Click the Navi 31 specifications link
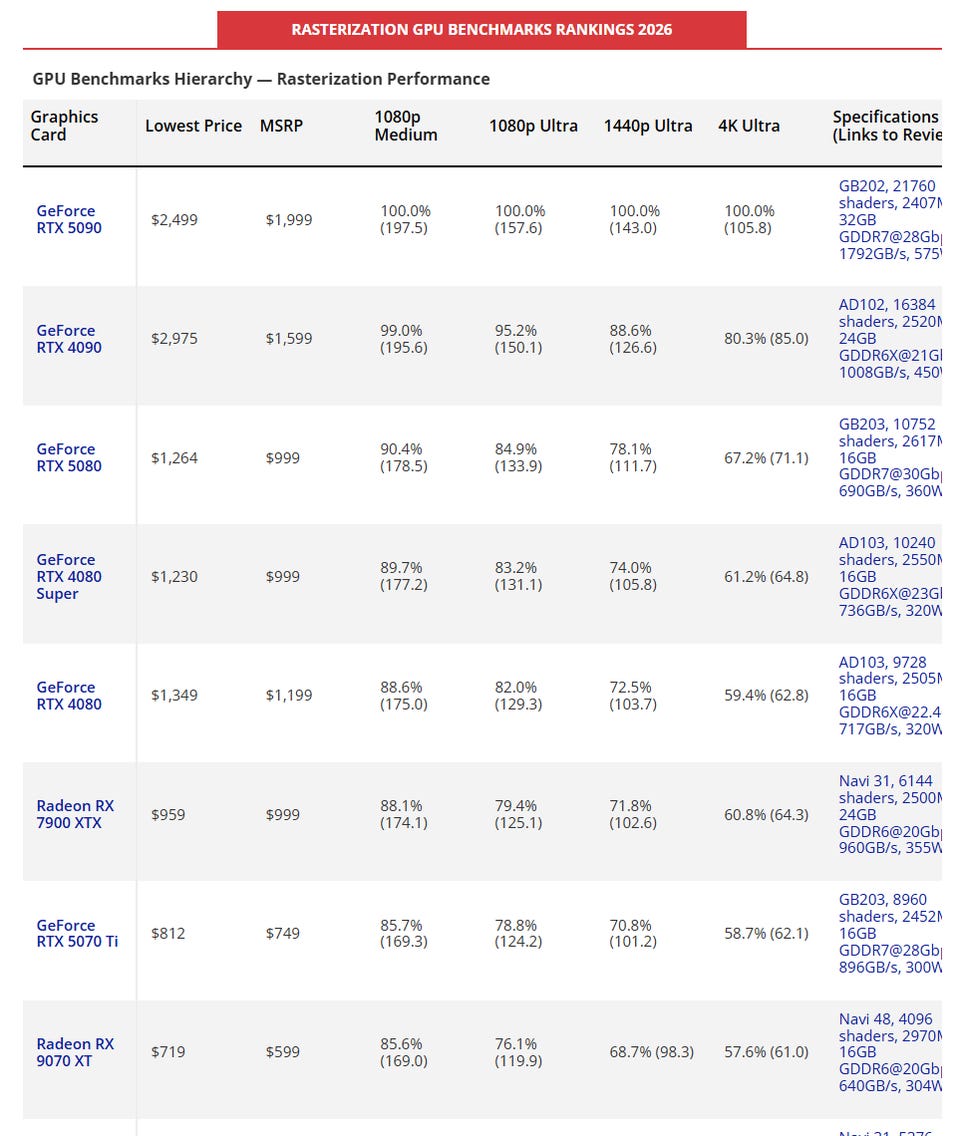960x1136 pixels. tap(890, 814)
